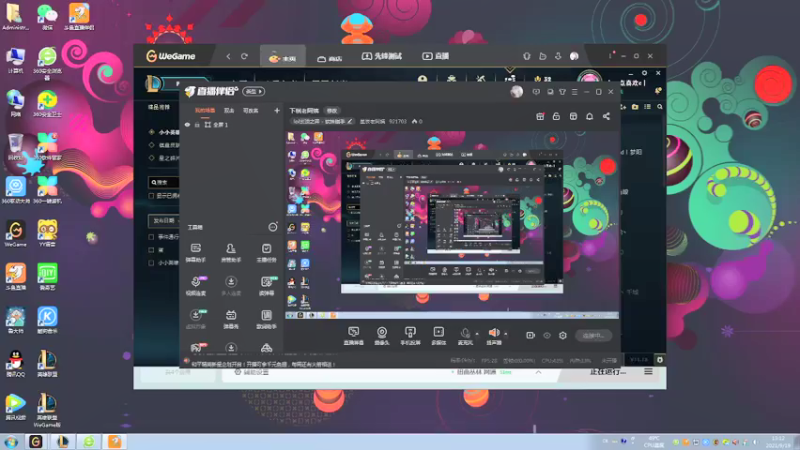The image size is (800, 450).
Task: Open the streaming companion profile avatar
Action: [517, 91]
